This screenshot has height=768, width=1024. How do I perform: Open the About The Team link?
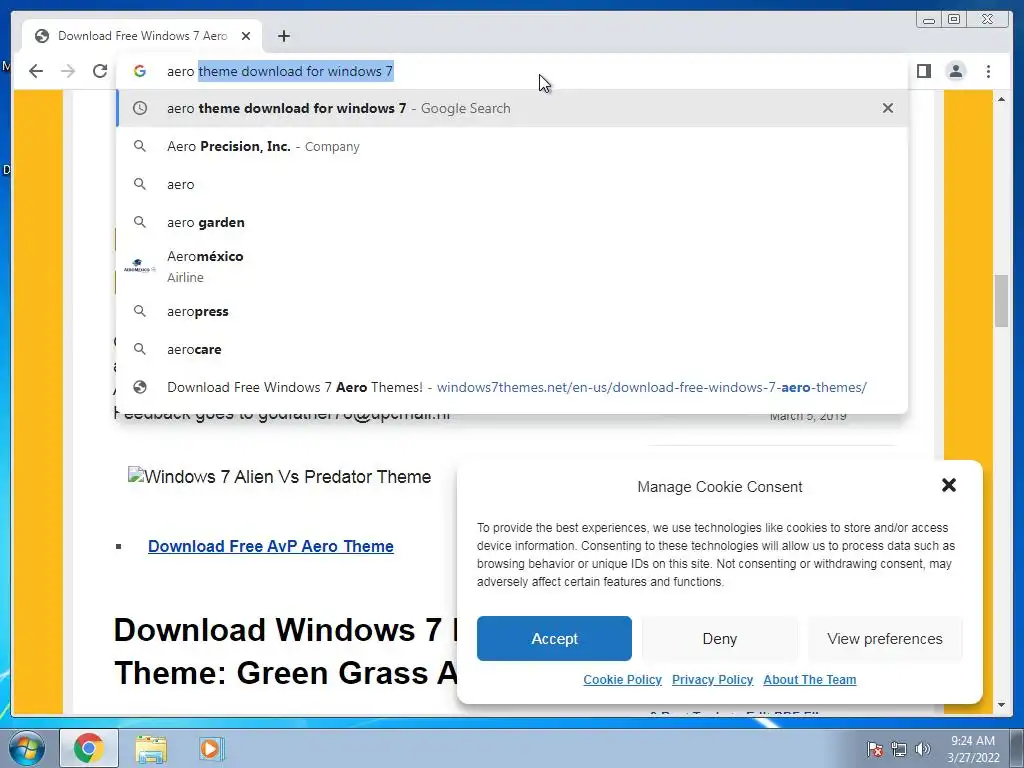(810, 680)
